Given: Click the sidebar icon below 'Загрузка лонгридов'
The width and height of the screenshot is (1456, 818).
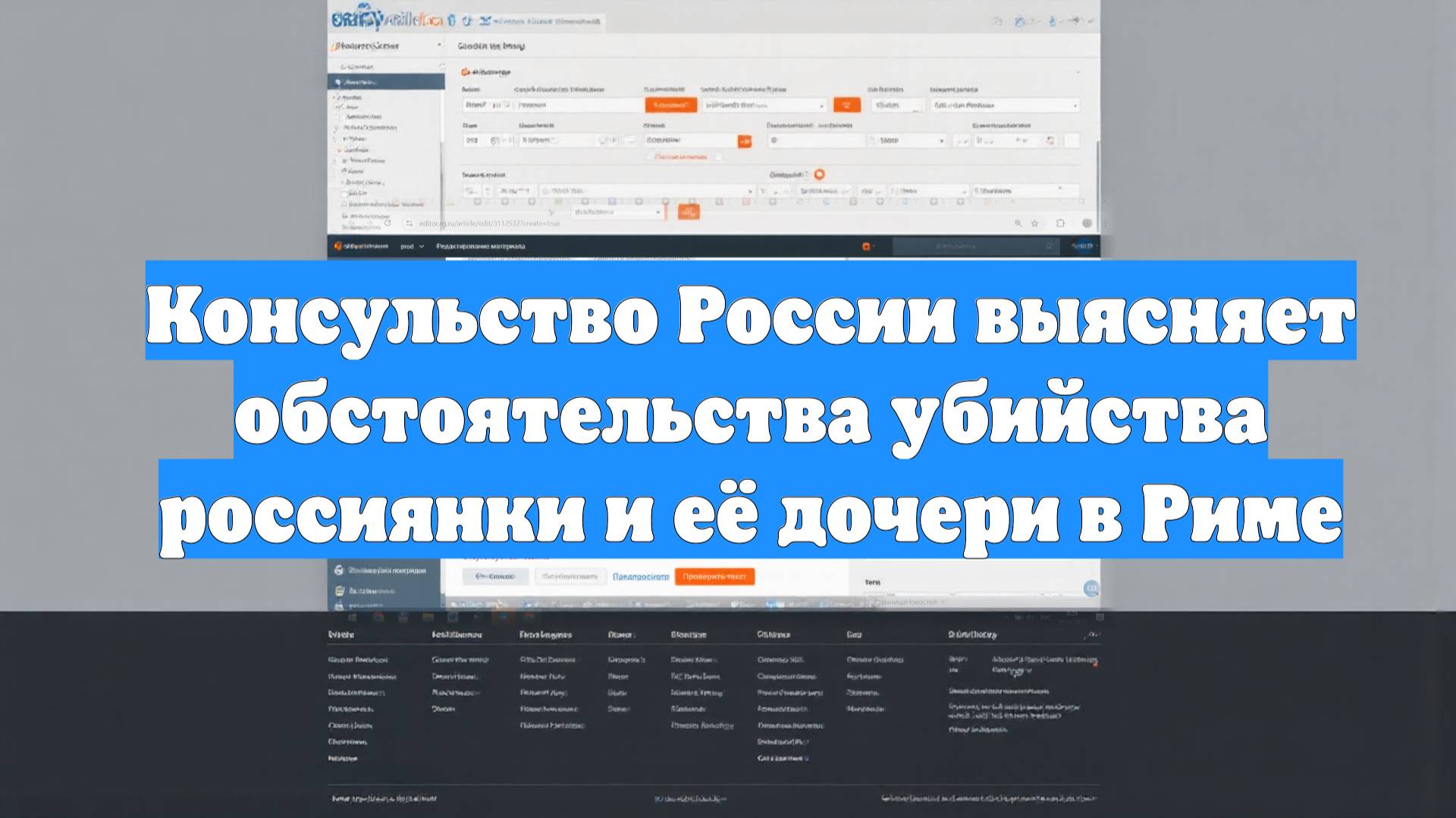Looking at the screenshot, I should [x=340, y=591].
